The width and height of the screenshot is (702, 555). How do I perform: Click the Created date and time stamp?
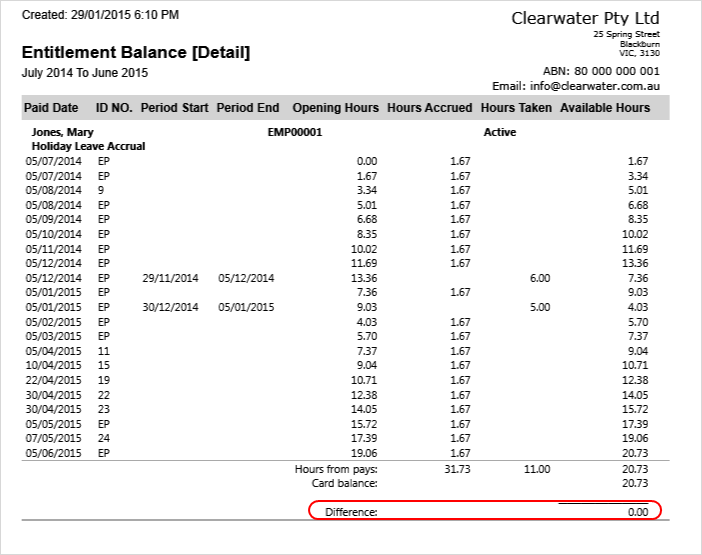[101, 15]
